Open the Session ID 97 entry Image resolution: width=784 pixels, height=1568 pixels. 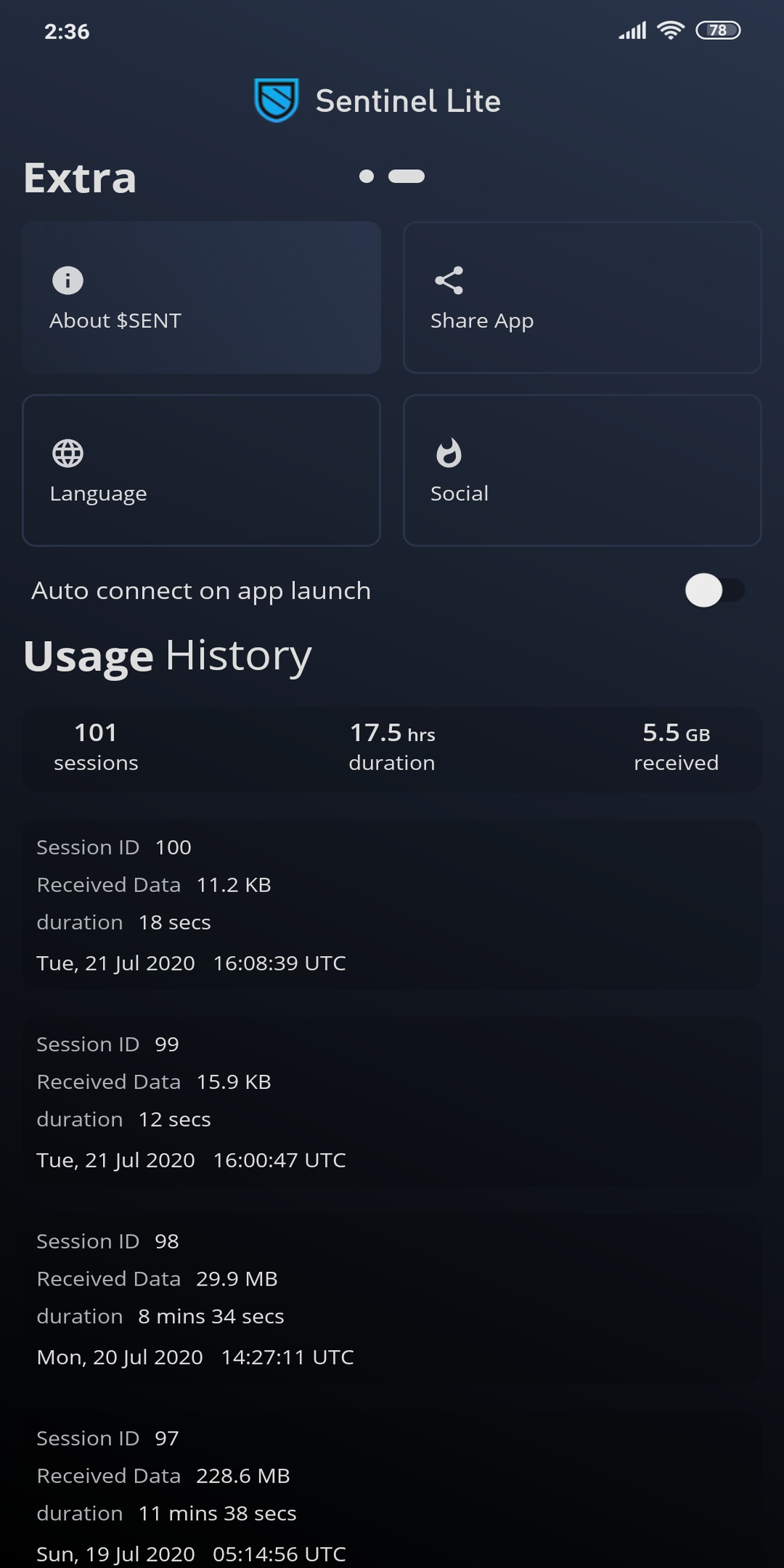(x=392, y=1490)
